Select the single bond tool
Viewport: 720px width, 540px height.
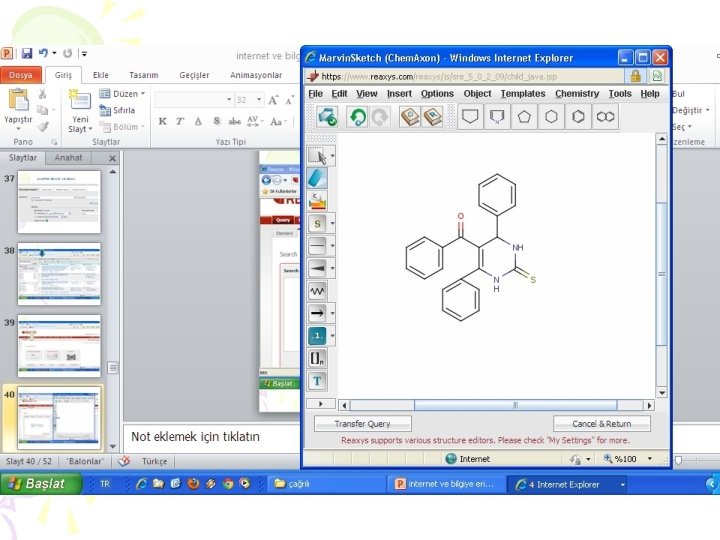coord(317,246)
